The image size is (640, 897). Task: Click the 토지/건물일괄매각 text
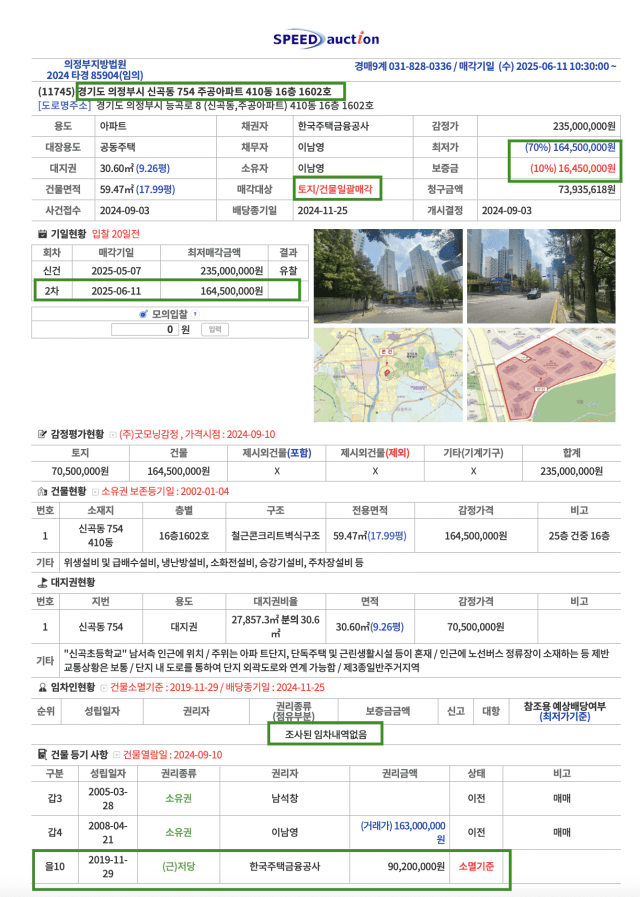[x=335, y=189]
